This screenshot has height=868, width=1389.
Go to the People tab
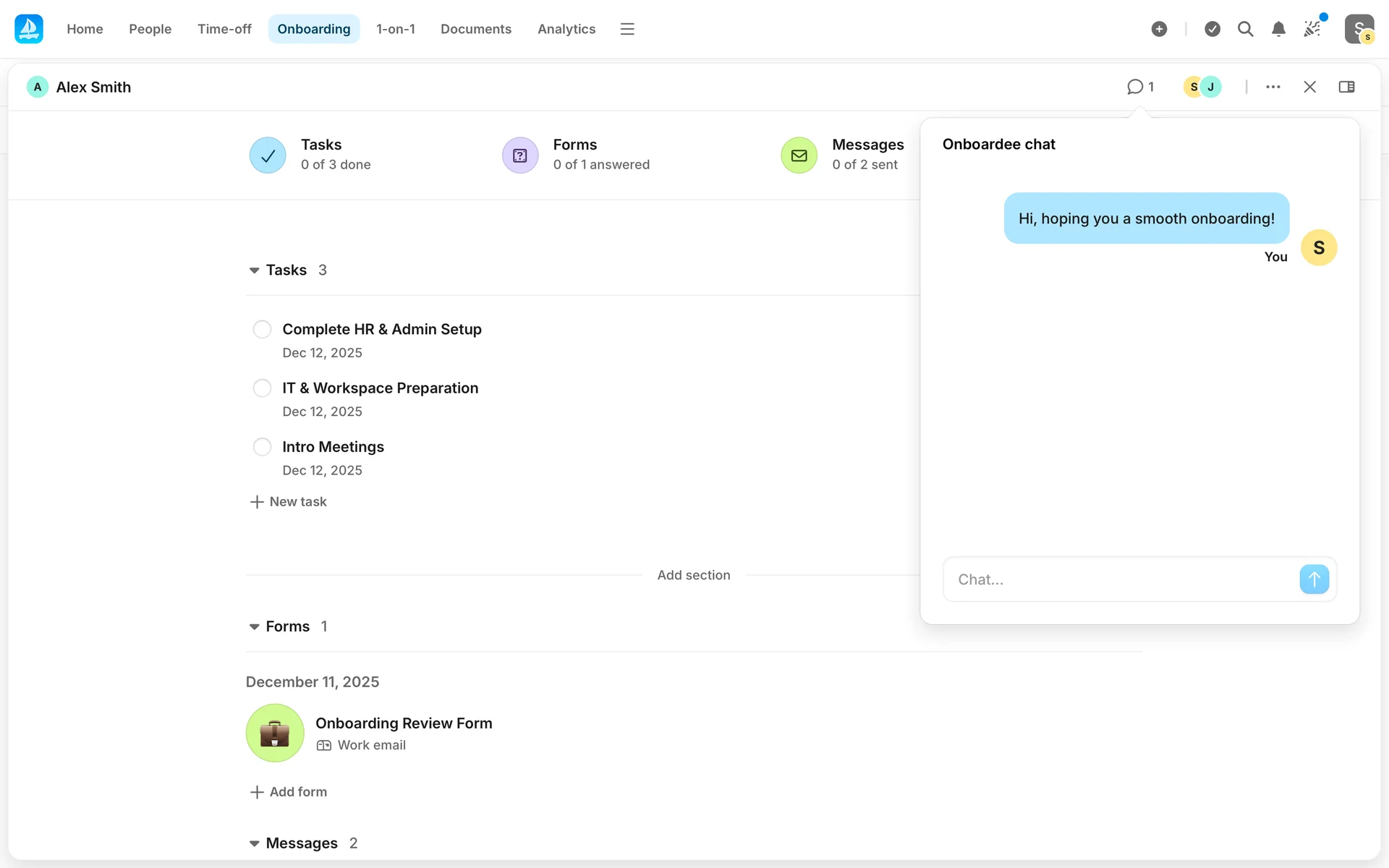coord(150,29)
